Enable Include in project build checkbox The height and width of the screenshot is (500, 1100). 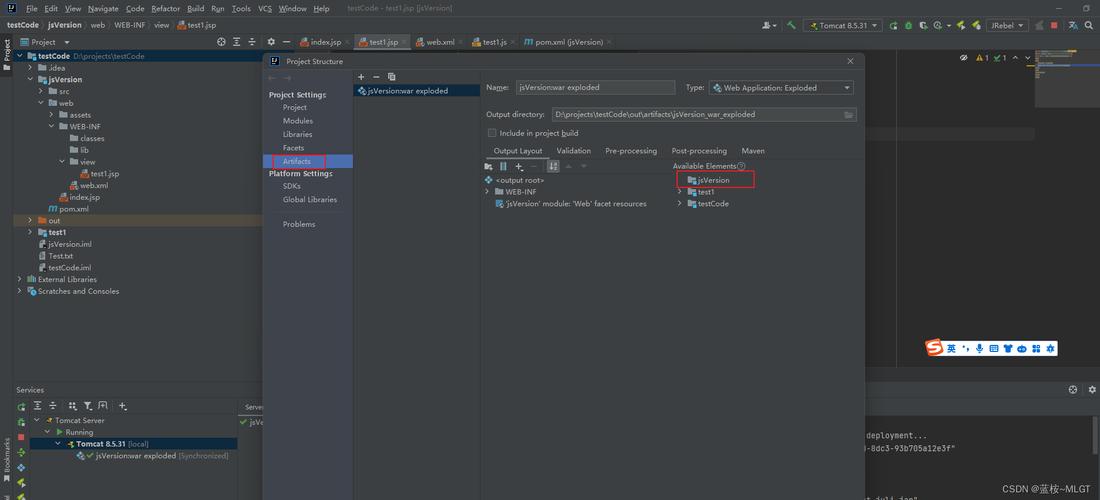point(492,133)
